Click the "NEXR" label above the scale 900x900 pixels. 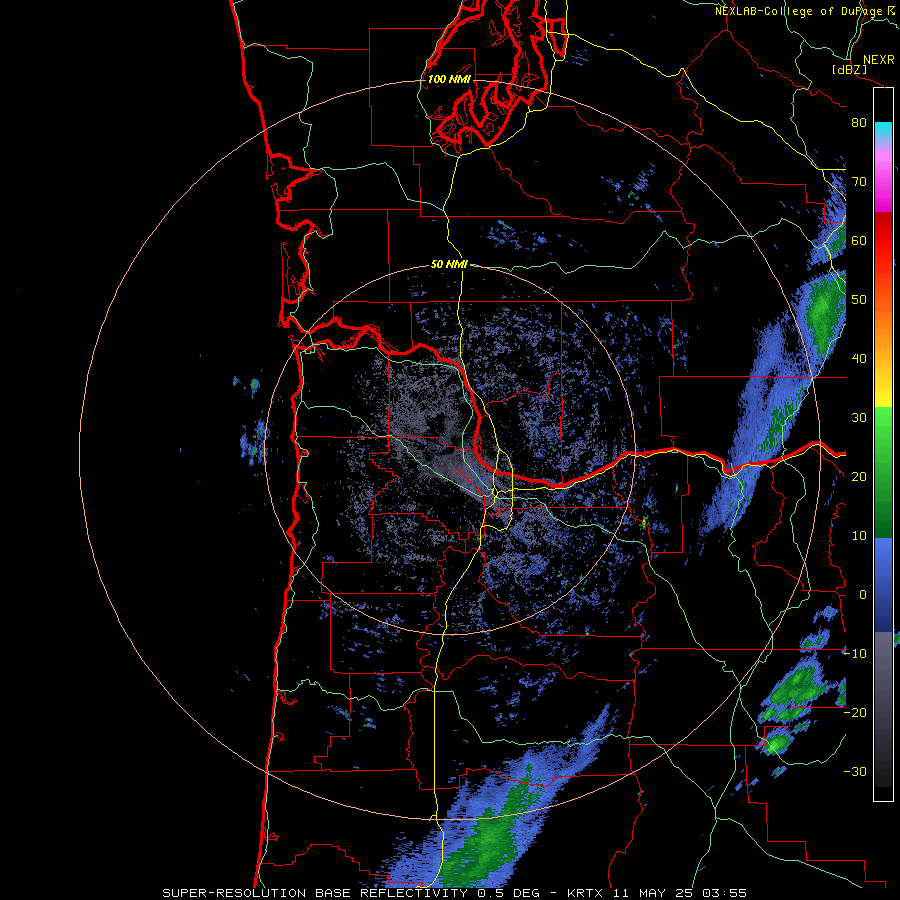(x=879, y=60)
